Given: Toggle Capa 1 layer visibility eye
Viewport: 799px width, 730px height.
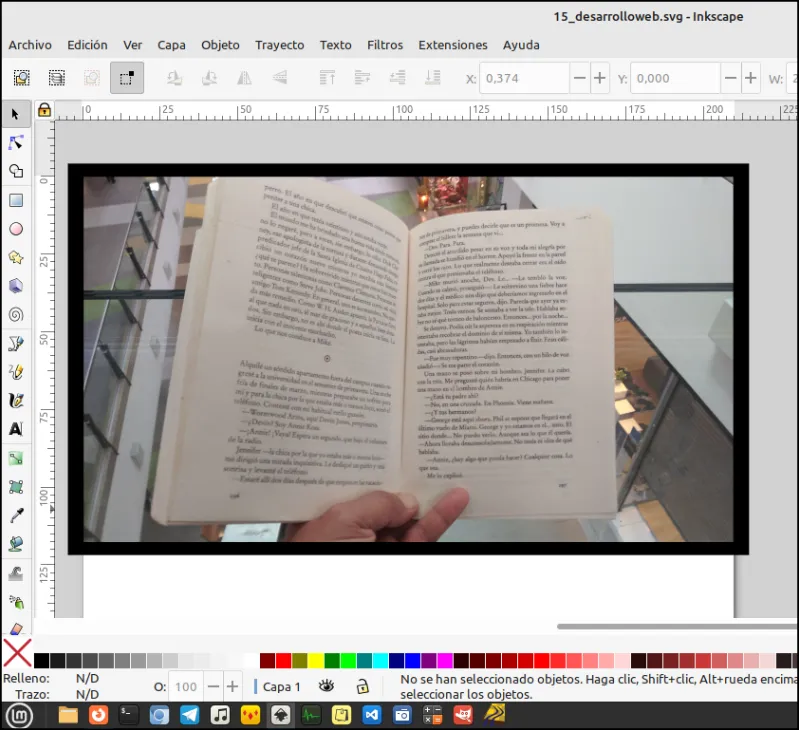Looking at the screenshot, I should pos(326,686).
